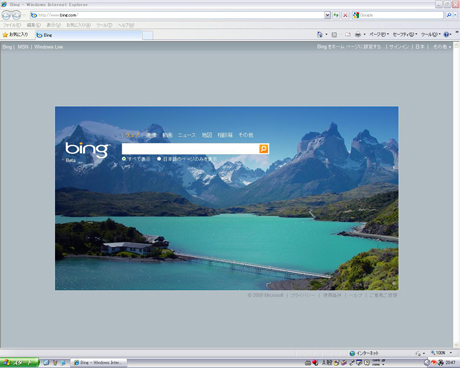Click the Bing link in page header
This screenshot has width=460, height=368.
pos(7,47)
